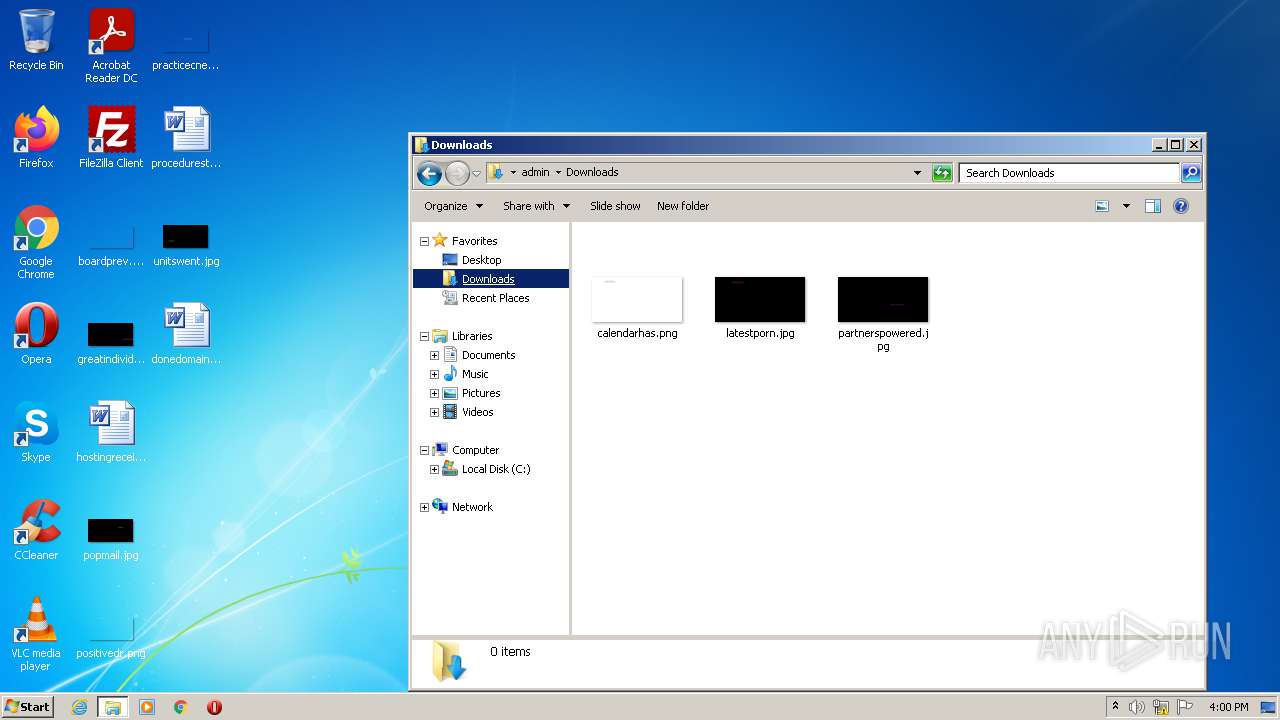This screenshot has height=720, width=1280.
Task: Open Explorer help icon
Action: pos(1181,206)
